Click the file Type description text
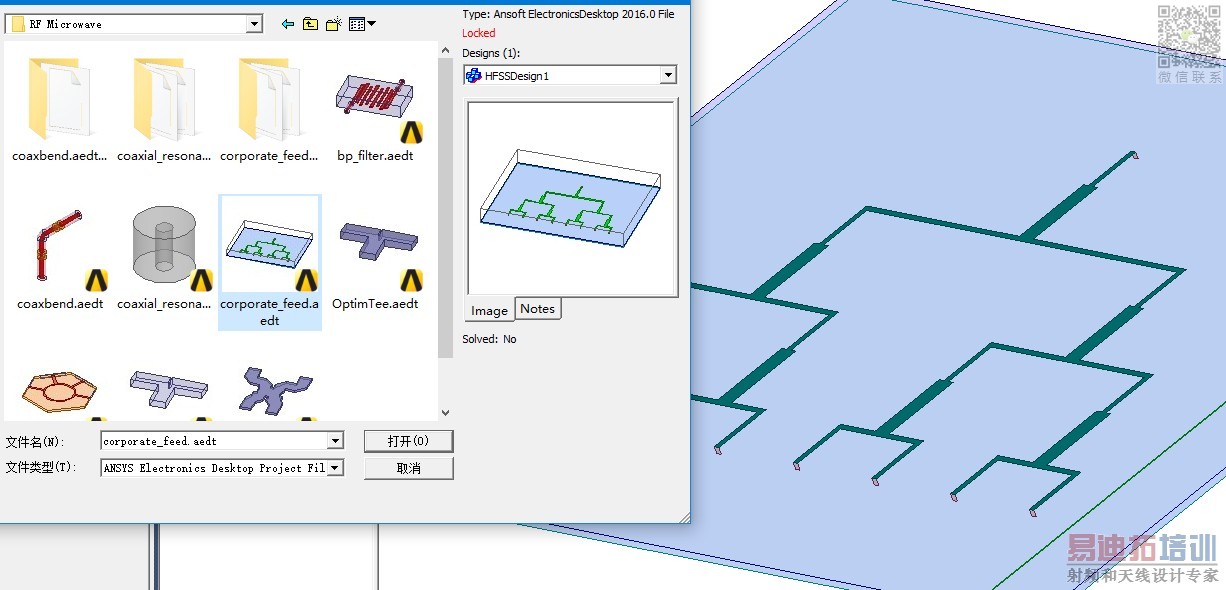Image resolution: width=1226 pixels, height=590 pixels. tap(568, 14)
